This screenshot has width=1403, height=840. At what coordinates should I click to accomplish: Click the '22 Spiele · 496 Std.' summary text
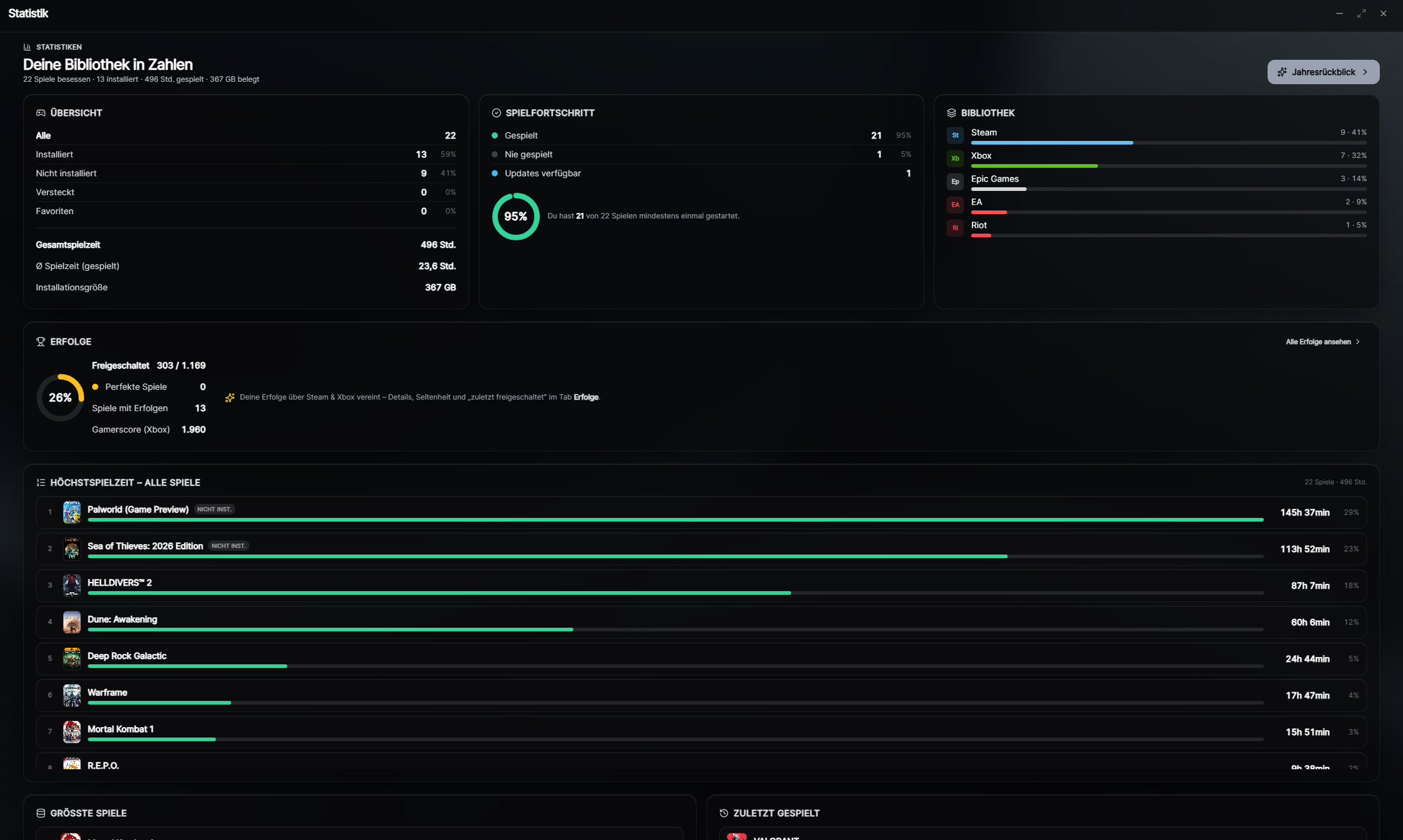point(1335,482)
